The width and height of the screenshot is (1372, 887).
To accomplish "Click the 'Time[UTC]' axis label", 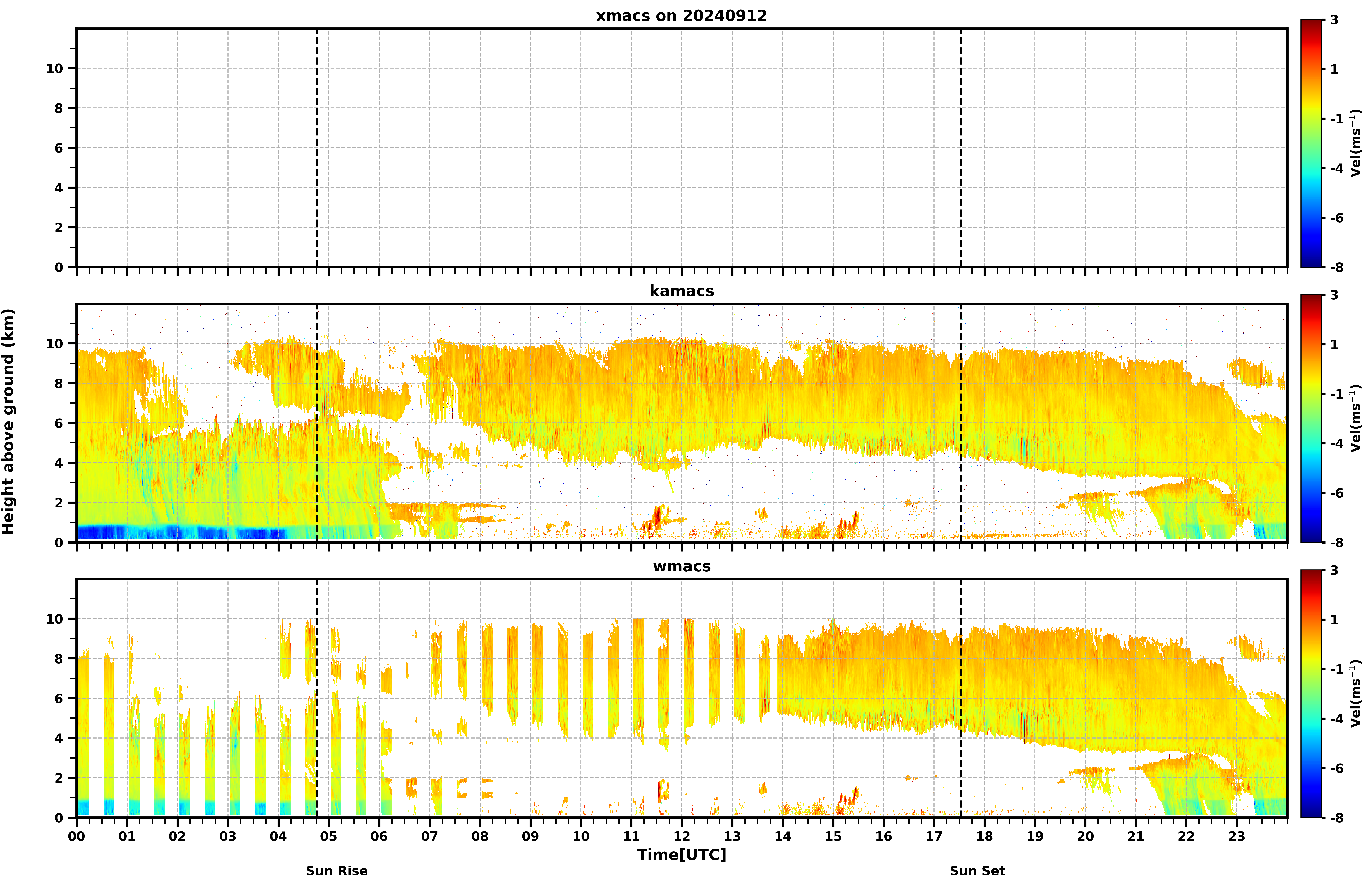I will click(682, 855).
